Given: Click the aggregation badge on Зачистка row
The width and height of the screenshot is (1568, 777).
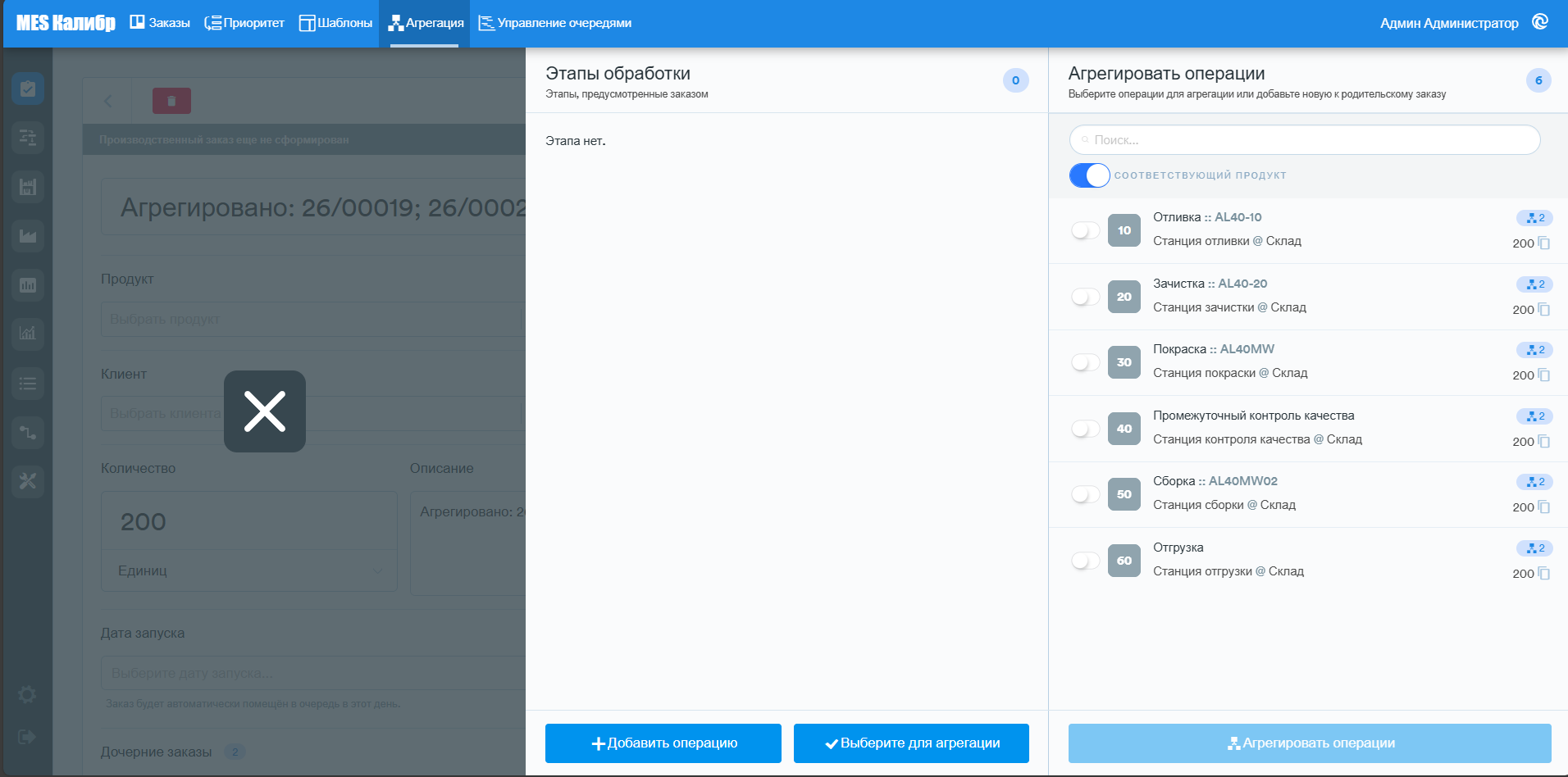Looking at the screenshot, I should [1534, 284].
